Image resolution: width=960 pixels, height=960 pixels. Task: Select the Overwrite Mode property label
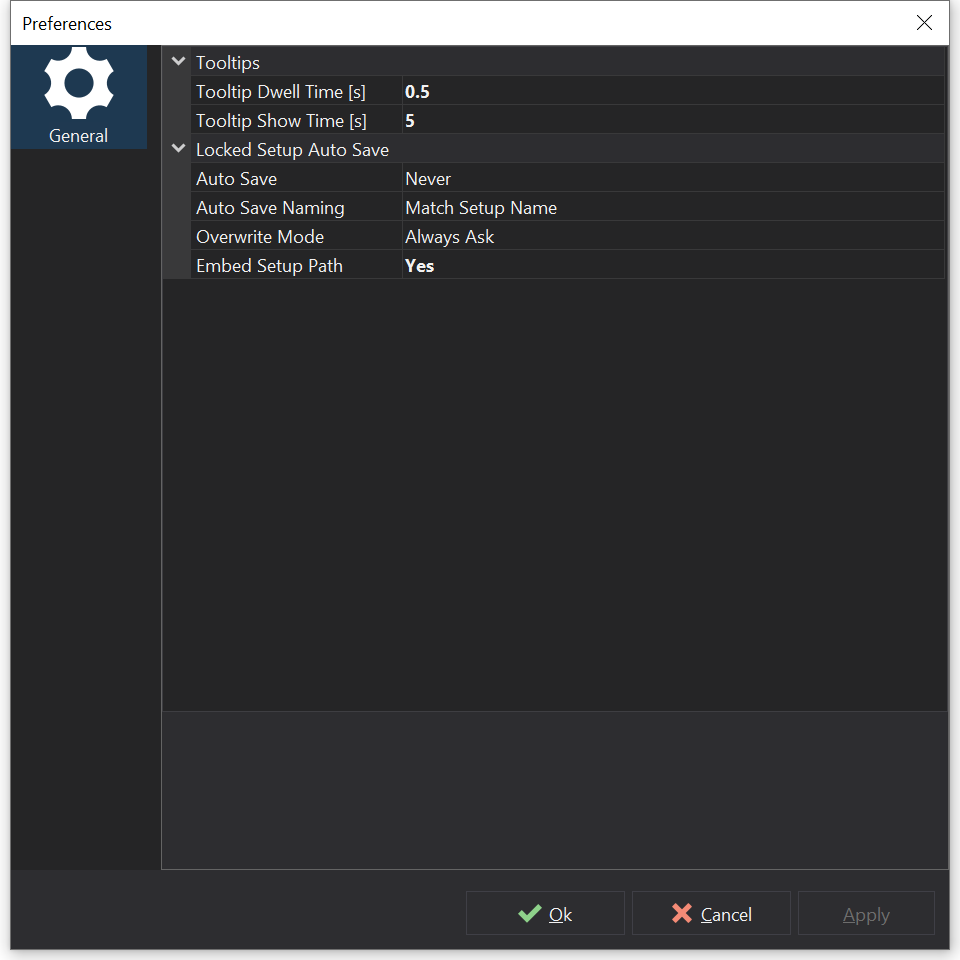tap(260, 237)
